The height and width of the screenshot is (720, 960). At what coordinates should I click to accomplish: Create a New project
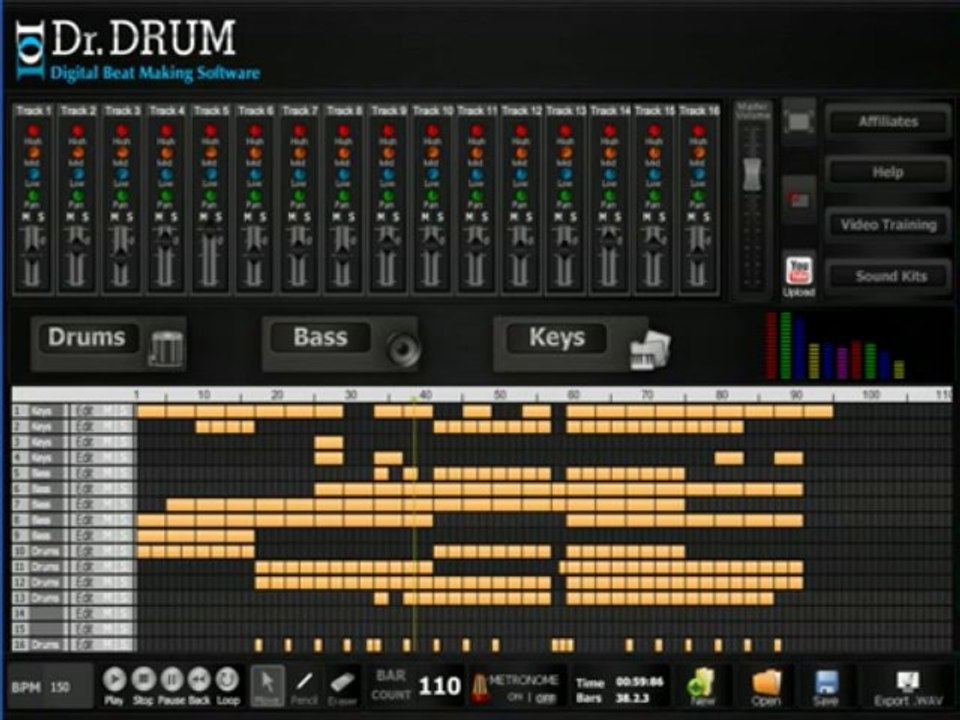(702, 686)
